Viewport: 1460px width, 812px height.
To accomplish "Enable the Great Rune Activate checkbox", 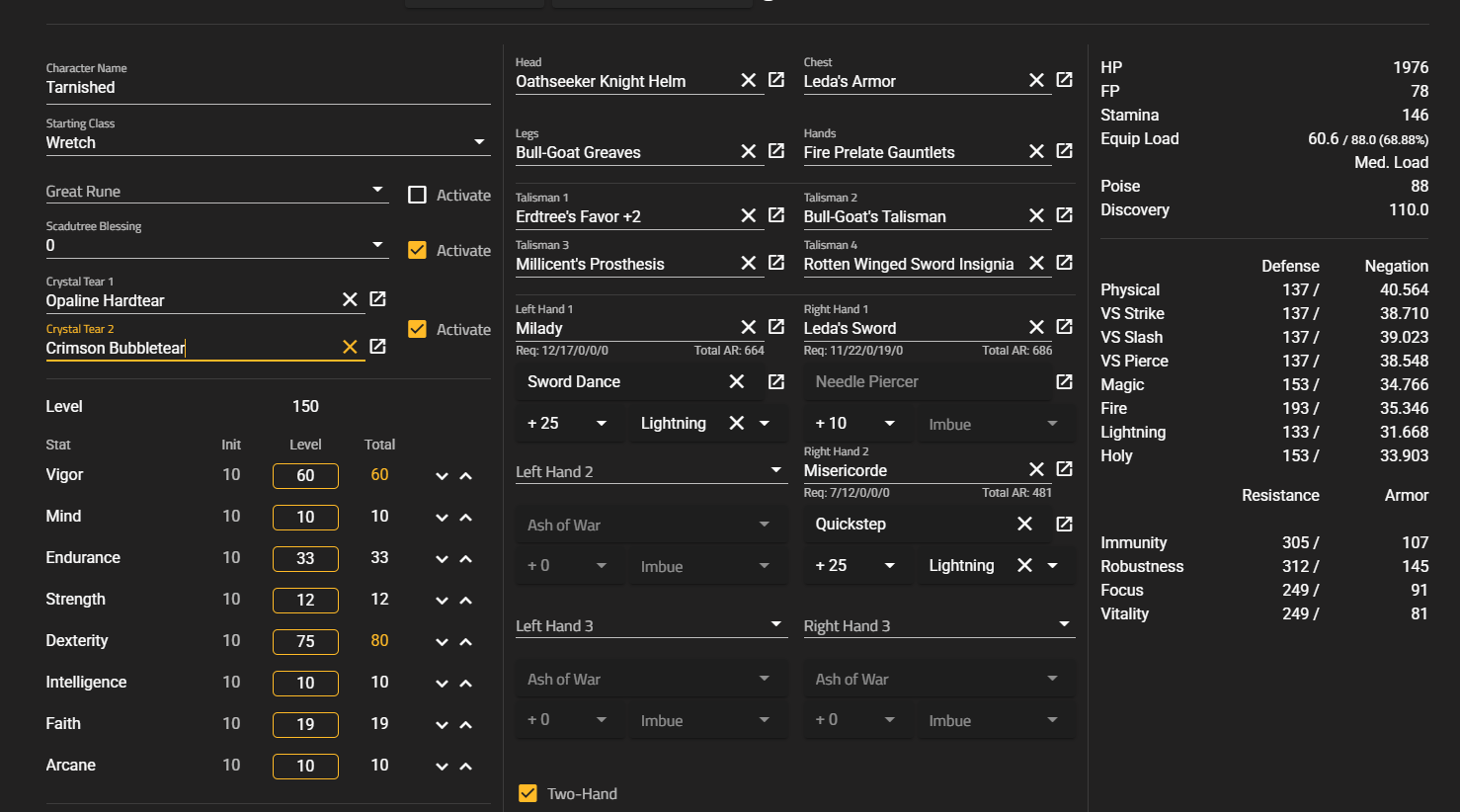I will (x=417, y=195).
